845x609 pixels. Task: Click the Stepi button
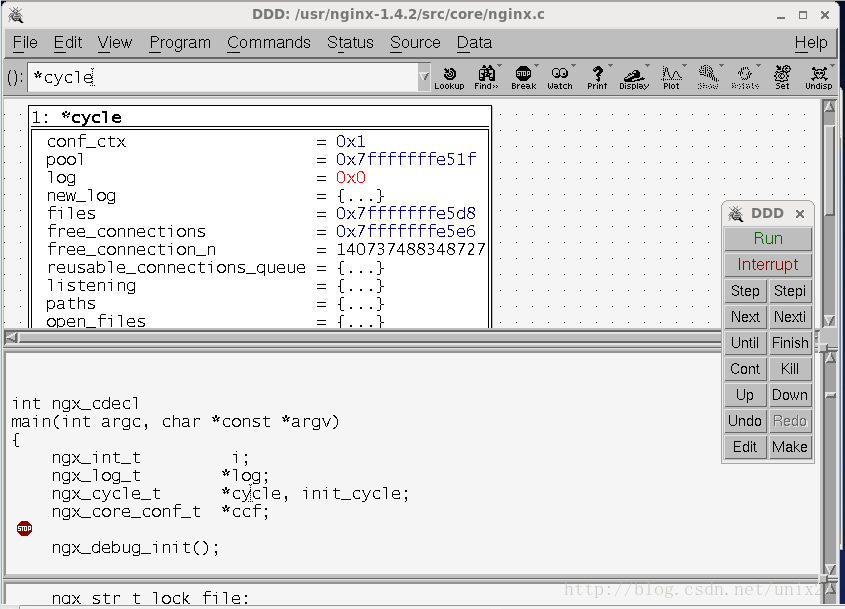click(x=790, y=291)
